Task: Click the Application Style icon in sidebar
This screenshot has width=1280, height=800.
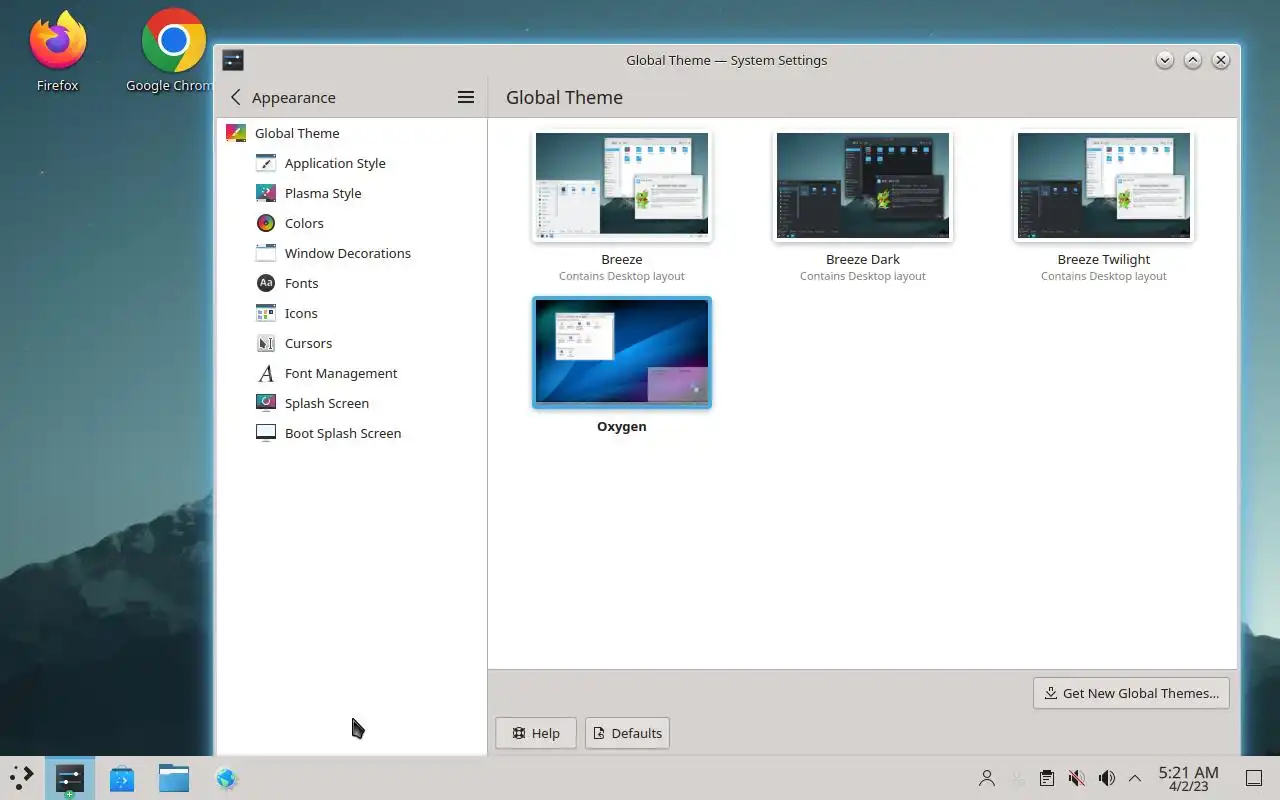Action: [x=266, y=163]
